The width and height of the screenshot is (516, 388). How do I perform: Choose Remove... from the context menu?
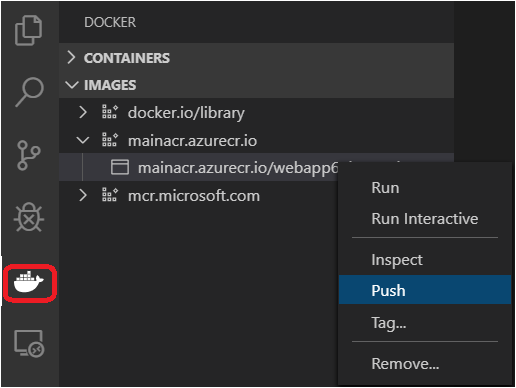425,363
